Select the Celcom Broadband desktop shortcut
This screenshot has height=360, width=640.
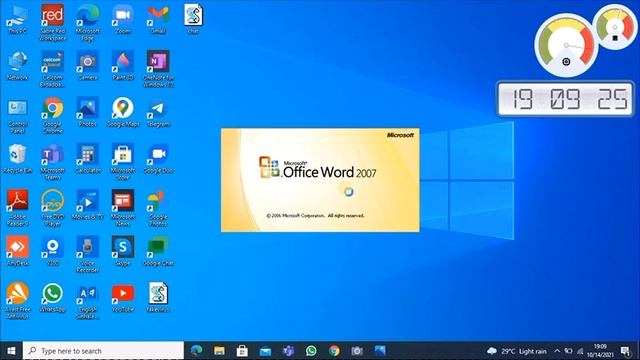pyautogui.click(x=53, y=69)
